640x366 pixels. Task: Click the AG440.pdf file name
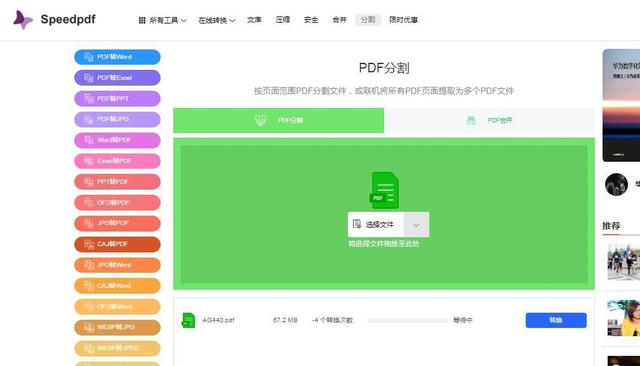click(218, 320)
